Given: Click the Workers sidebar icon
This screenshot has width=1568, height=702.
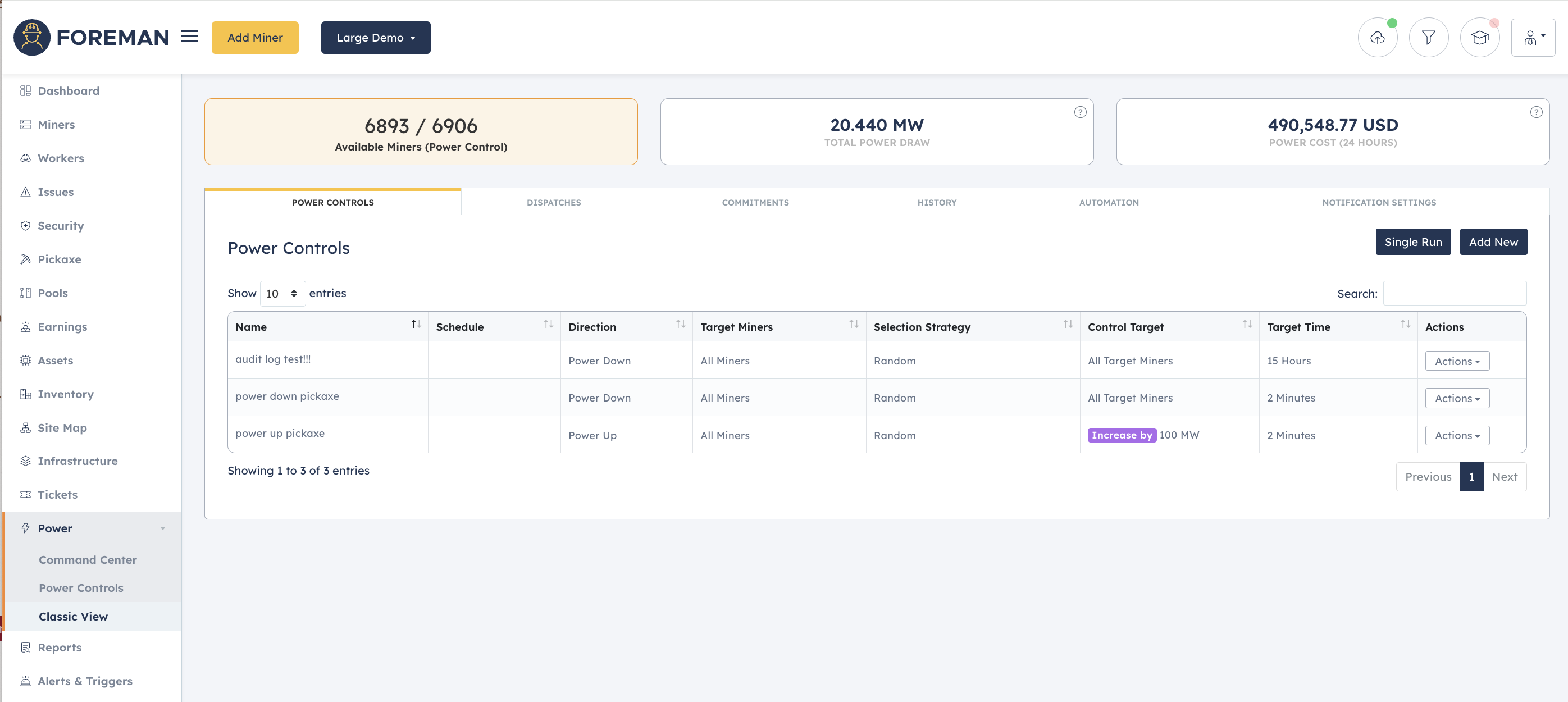Looking at the screenshot, I should tap(26, 158).
